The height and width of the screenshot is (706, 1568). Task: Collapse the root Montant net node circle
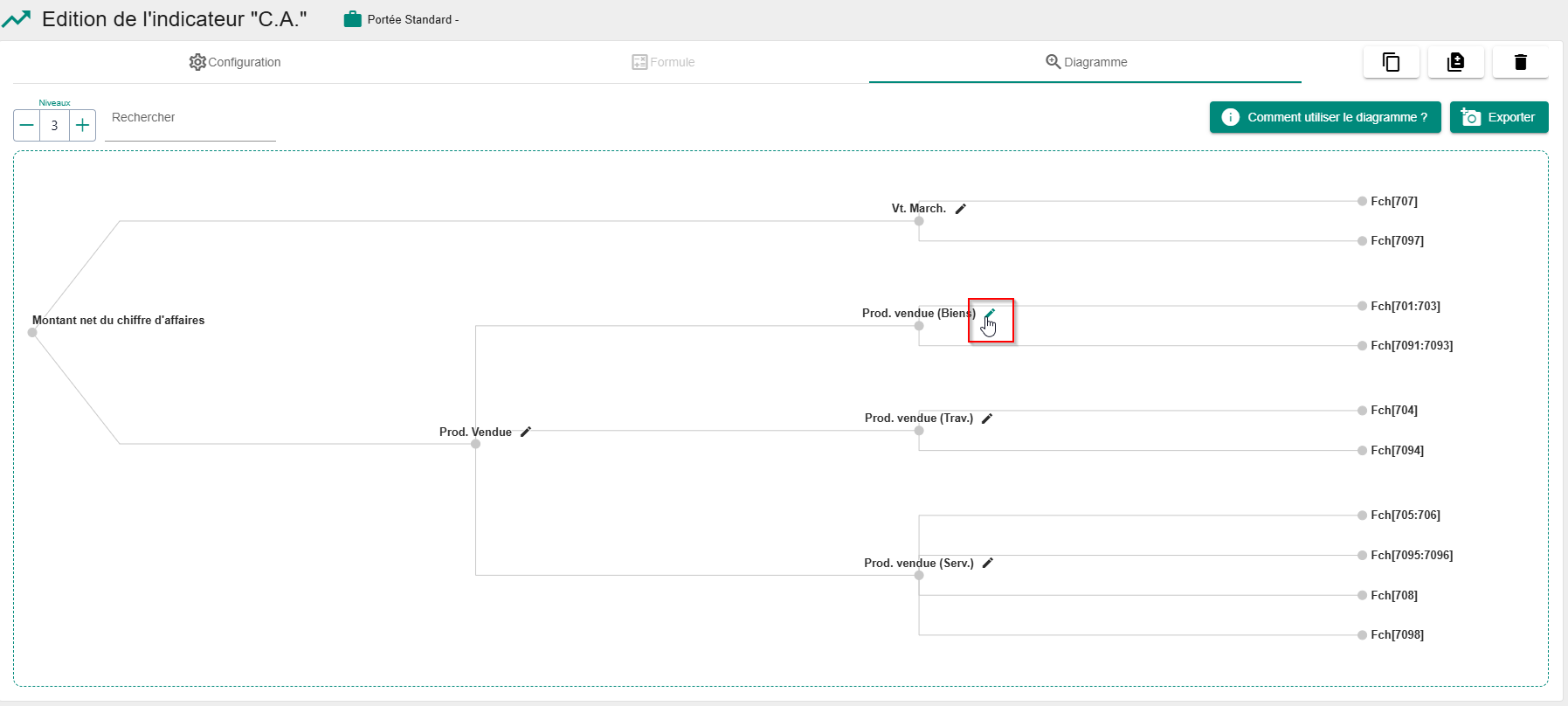32,332
